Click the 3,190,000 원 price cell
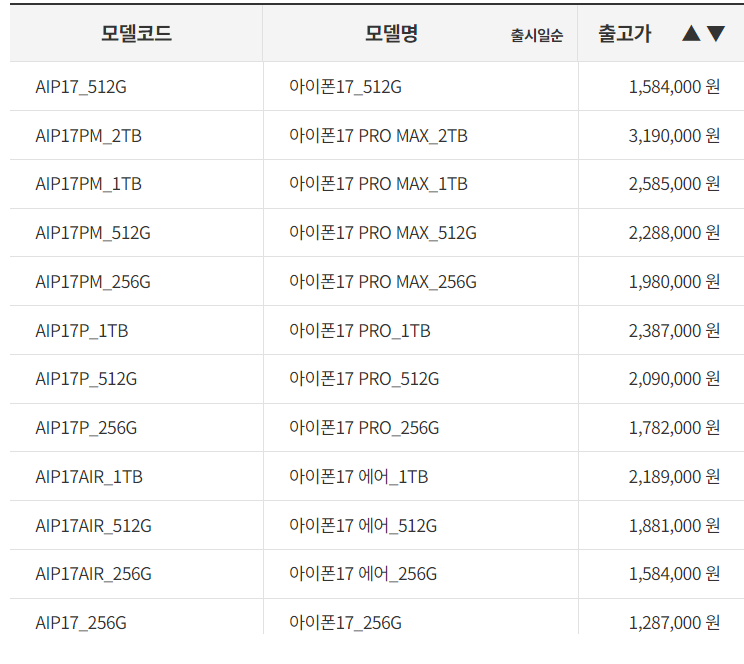Viewport: 744px width, 664px height. pos(674,135)
